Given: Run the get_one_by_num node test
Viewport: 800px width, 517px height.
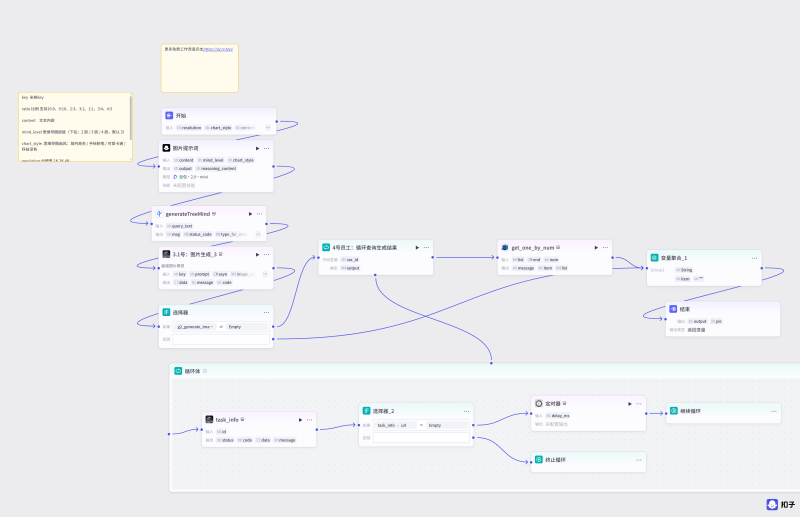Looking at the screenshot, I should (596, 248).
